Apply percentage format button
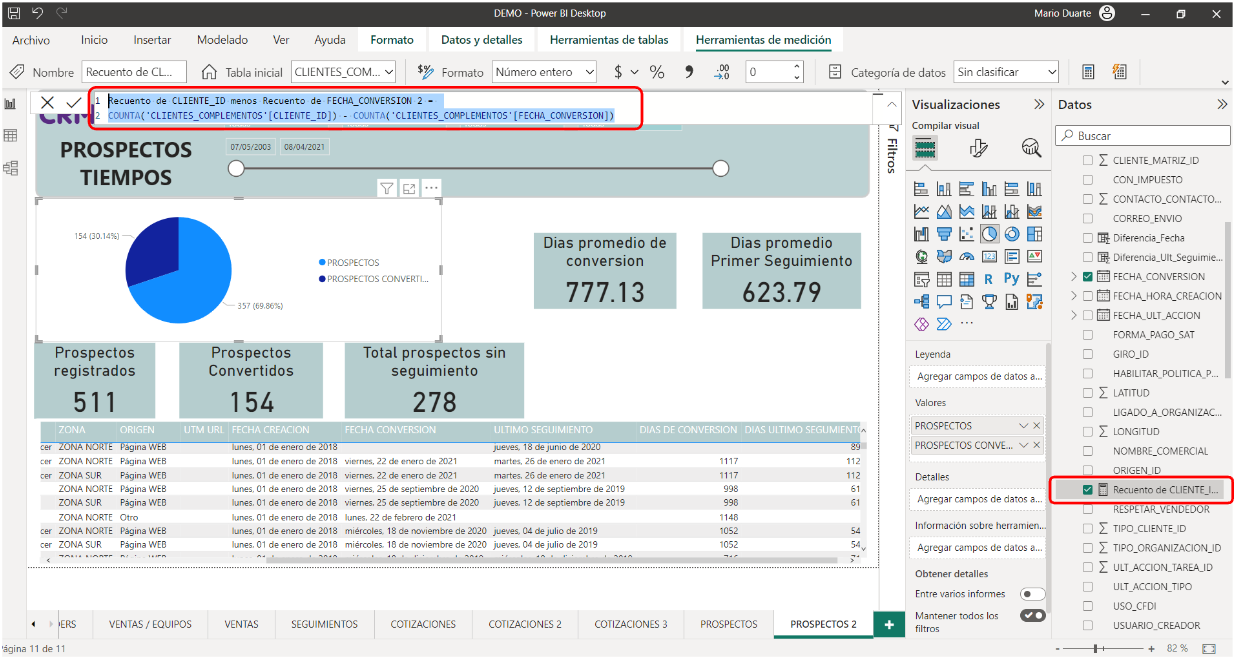The height and width of the screenshot is (658, 1236). point(657,72)
